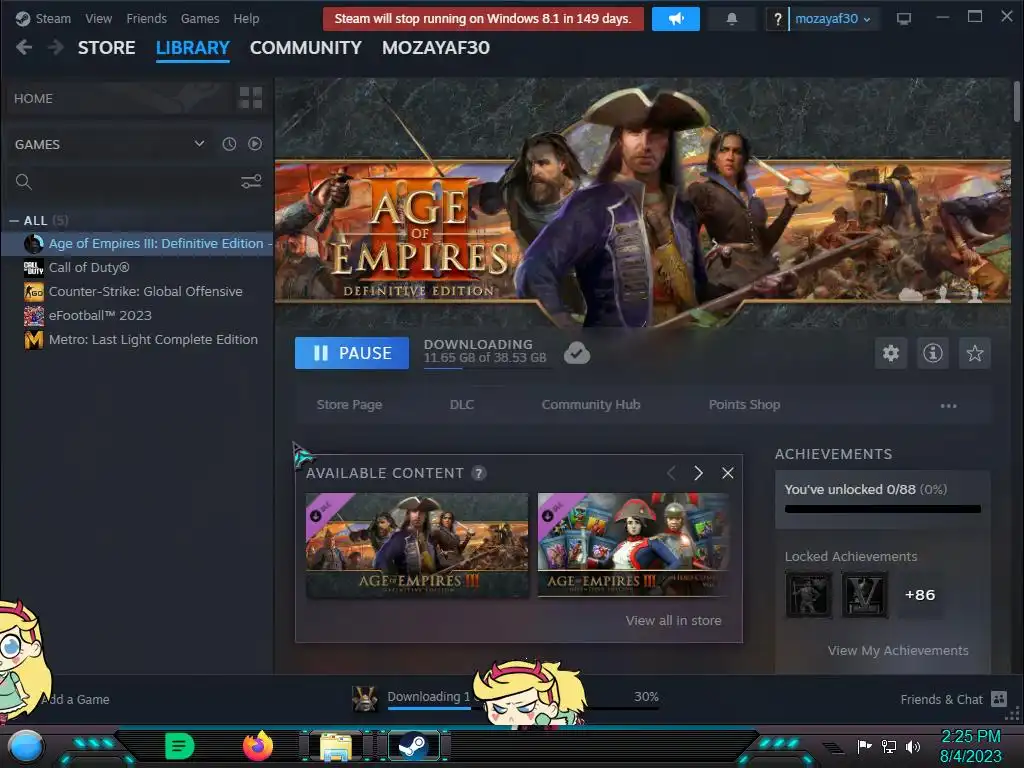The image size is (1024, 768).
Task: Open the Points Shop link
Action: [744, 404]
